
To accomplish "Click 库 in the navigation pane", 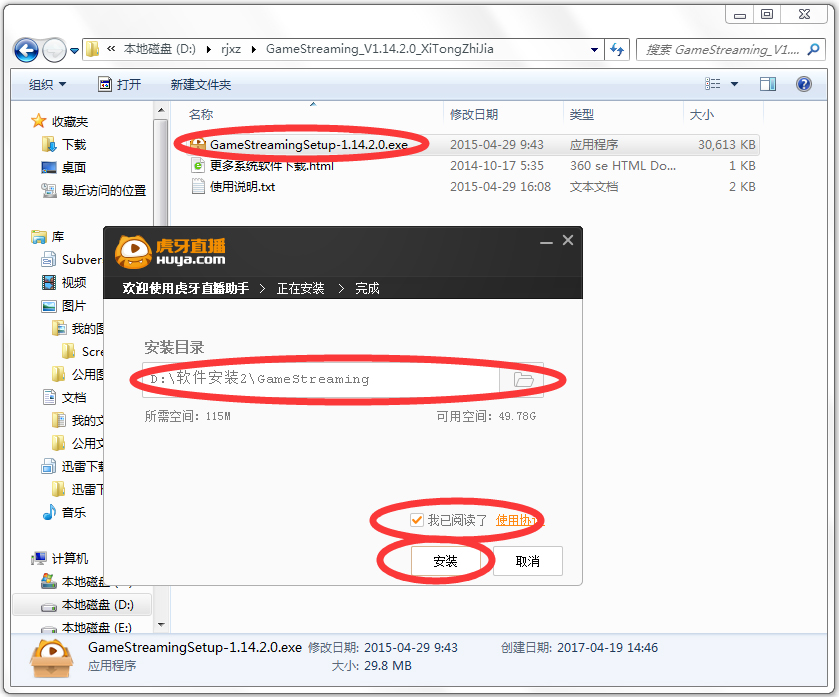I will pyautogui.click(x=58, y=236).
